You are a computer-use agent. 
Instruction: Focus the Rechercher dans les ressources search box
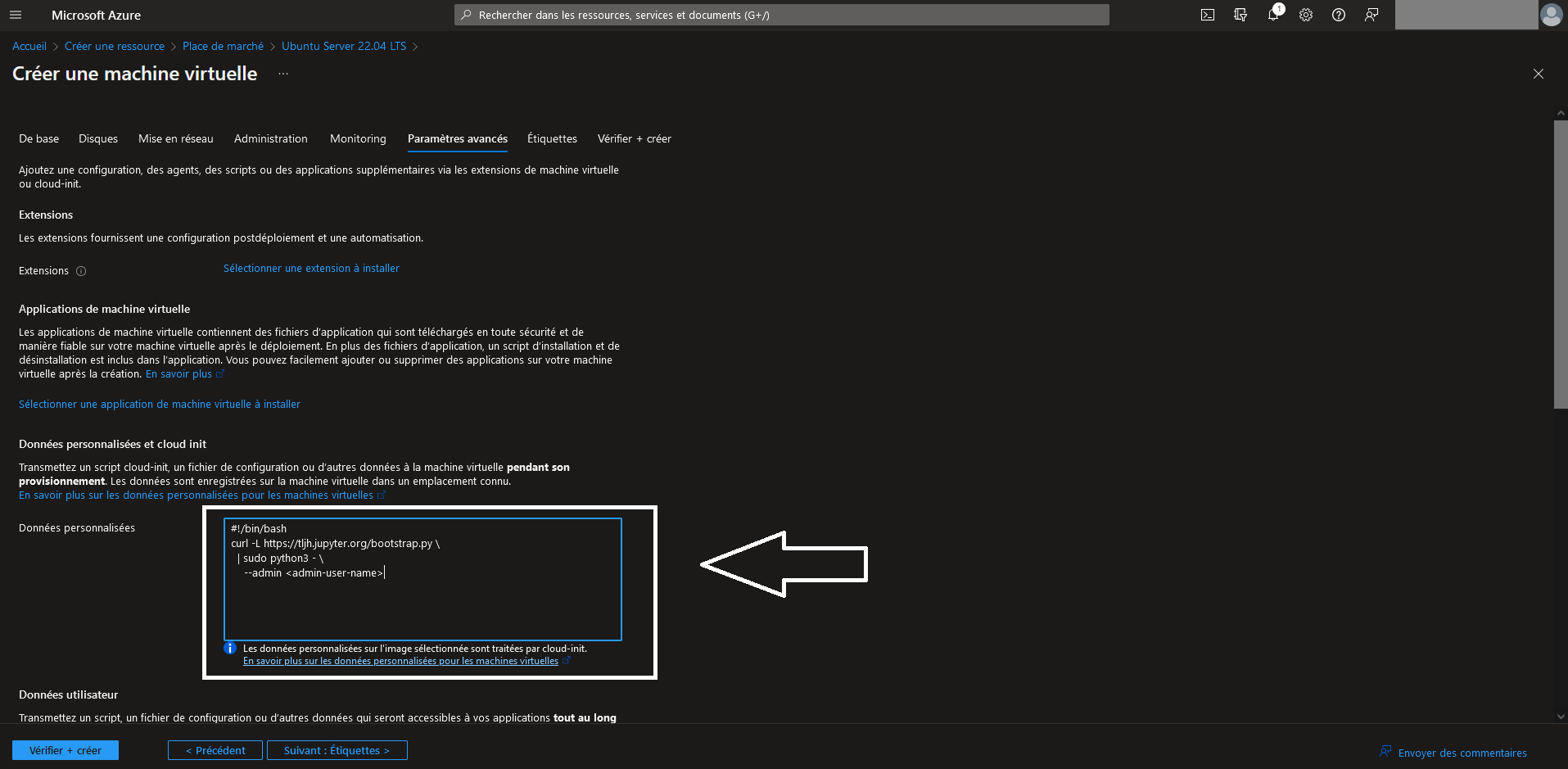click(x=782, y=15)
